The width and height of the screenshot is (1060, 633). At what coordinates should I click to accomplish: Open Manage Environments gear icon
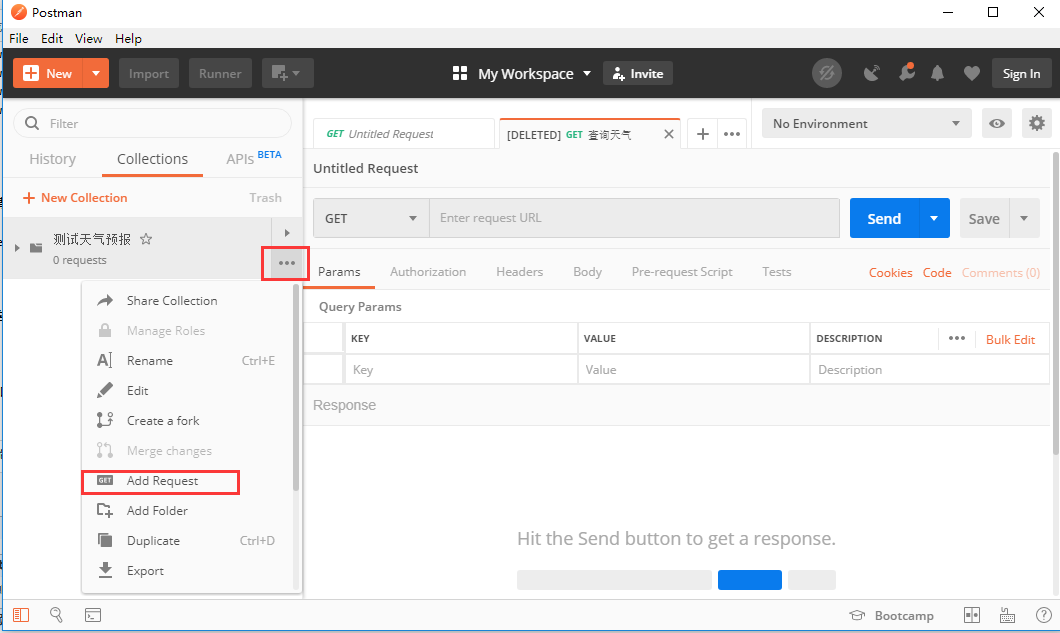click(x=1036, y=123)
